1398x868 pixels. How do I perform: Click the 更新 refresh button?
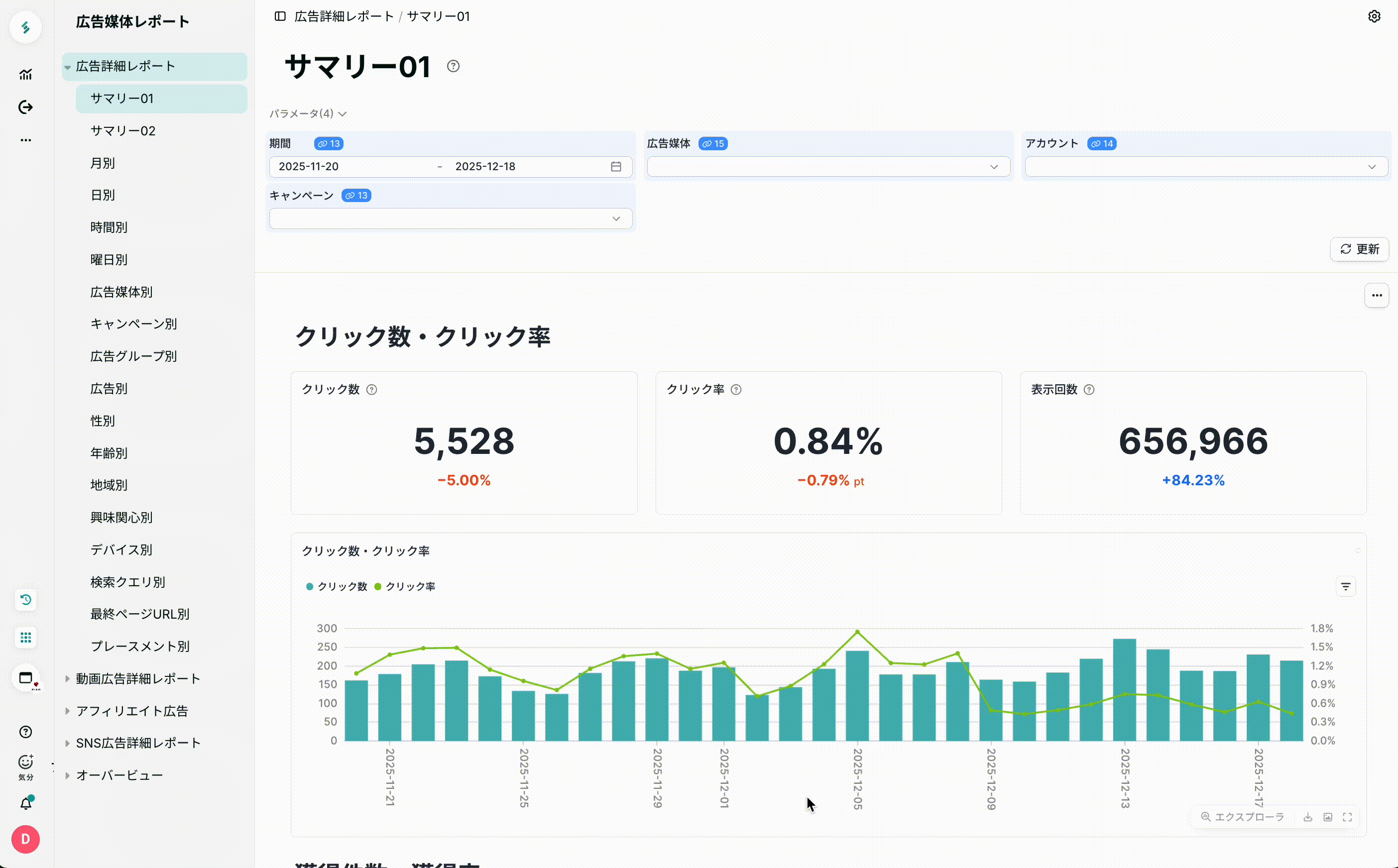tap(1359, 249)
